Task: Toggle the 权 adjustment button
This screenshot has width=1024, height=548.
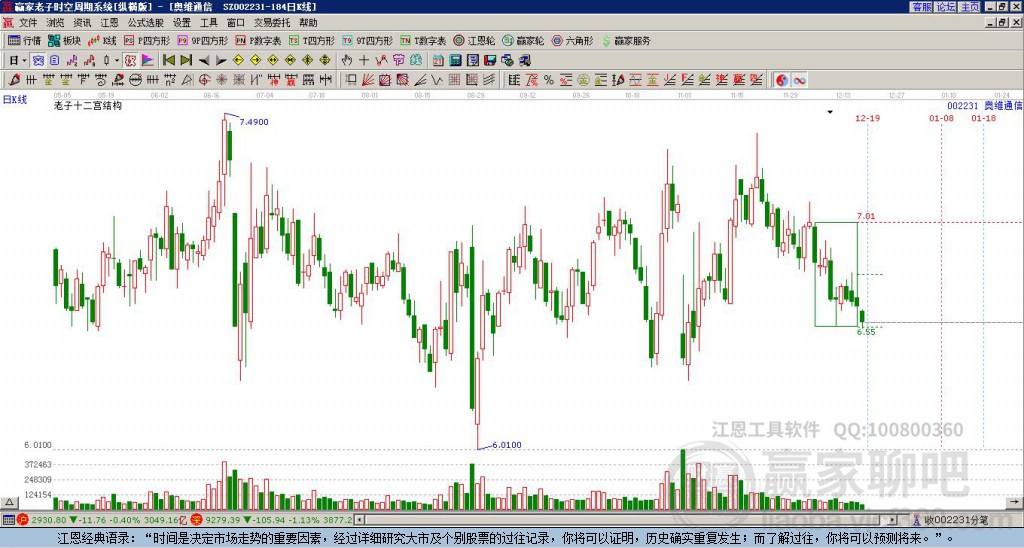Action: coord(130,61)
